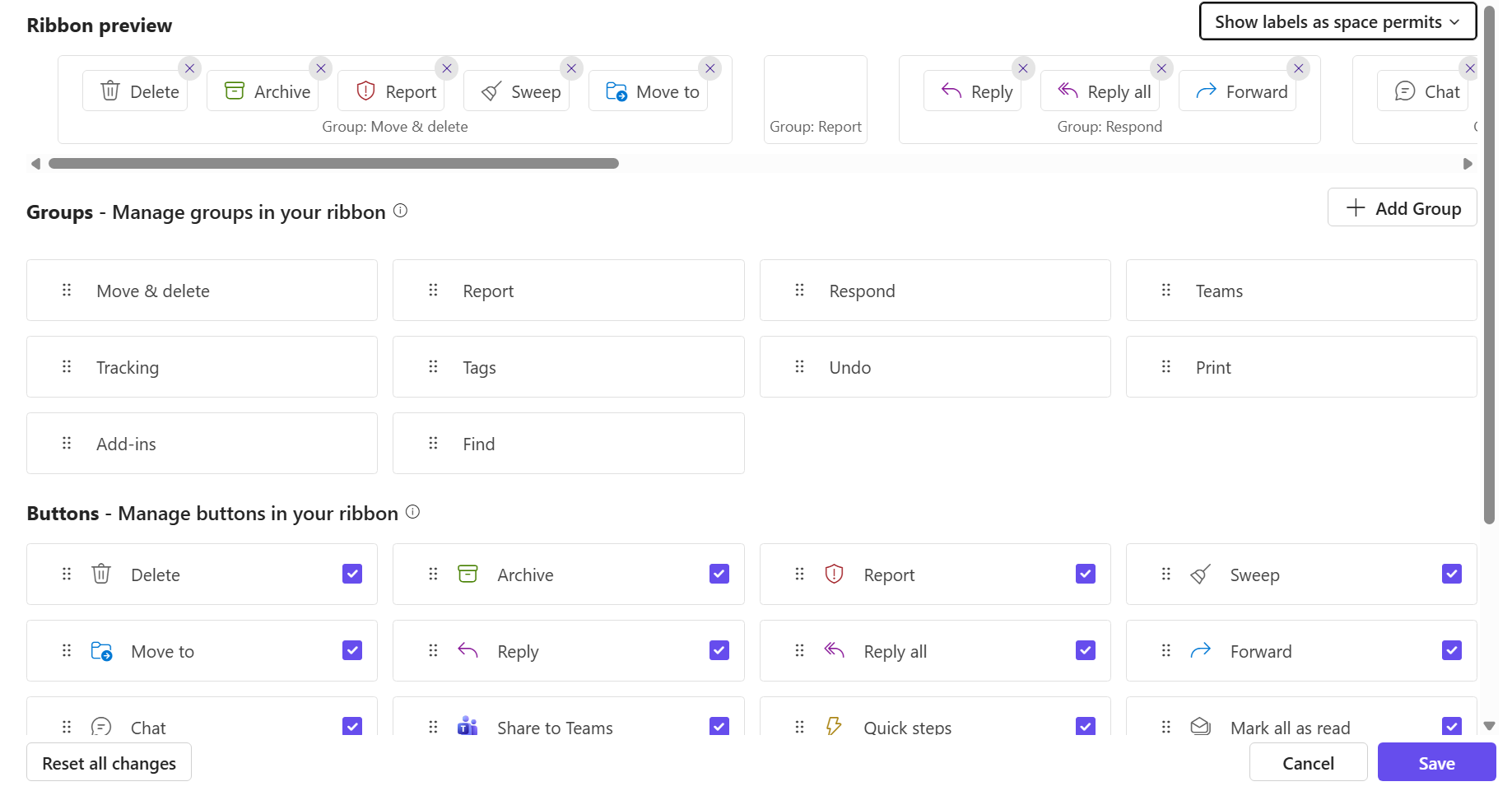Click the Teams icon in Share to Teams row
This screenshot has height=791, width=1512.
pos(468,726)
